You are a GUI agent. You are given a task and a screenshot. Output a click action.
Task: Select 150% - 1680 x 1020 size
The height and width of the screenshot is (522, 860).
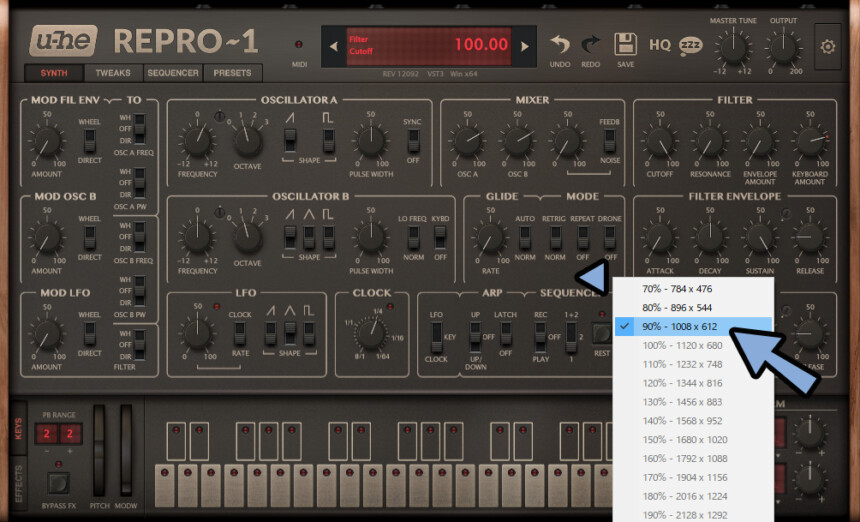click(x=693, y=440)
